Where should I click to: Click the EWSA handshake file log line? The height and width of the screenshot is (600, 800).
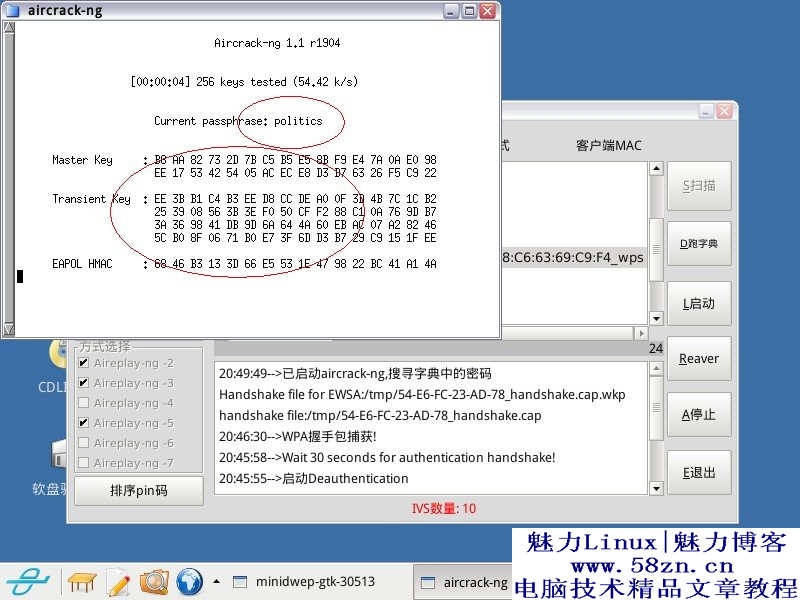[422, 394]
